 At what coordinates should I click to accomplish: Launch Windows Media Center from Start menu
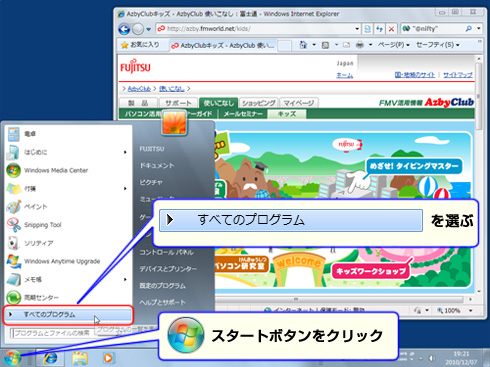(x=67, y=170)
